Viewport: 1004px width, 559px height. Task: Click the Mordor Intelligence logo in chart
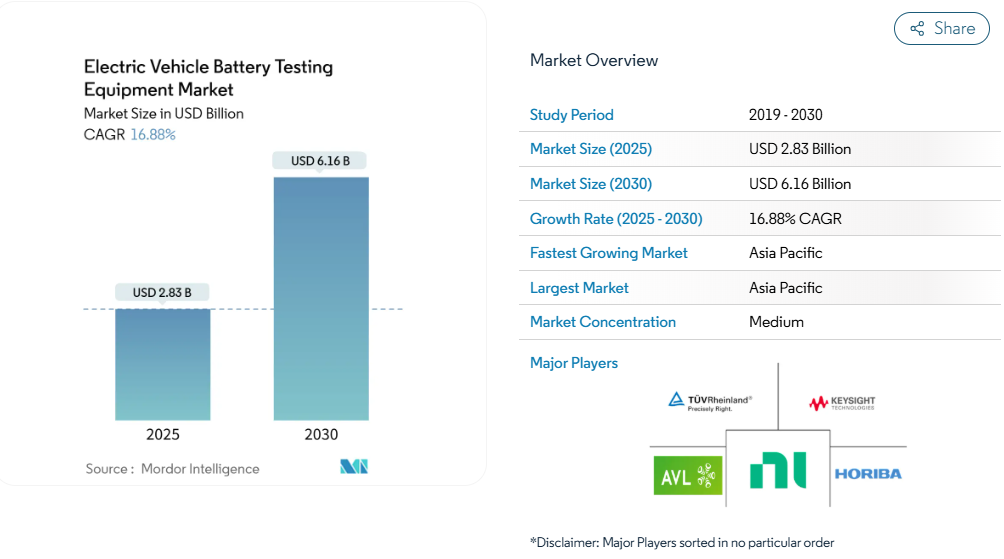[x=354, y=467]
